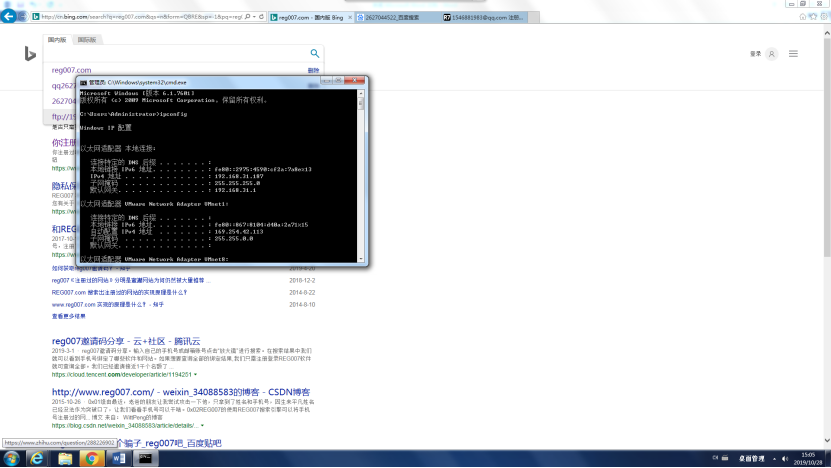Click the page scrollbar up arrow

pos(827,33)
